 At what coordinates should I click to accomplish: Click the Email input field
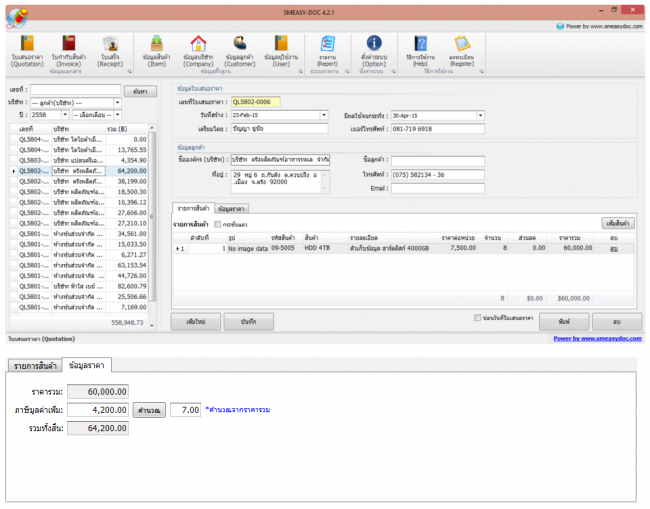coord(436,187)
